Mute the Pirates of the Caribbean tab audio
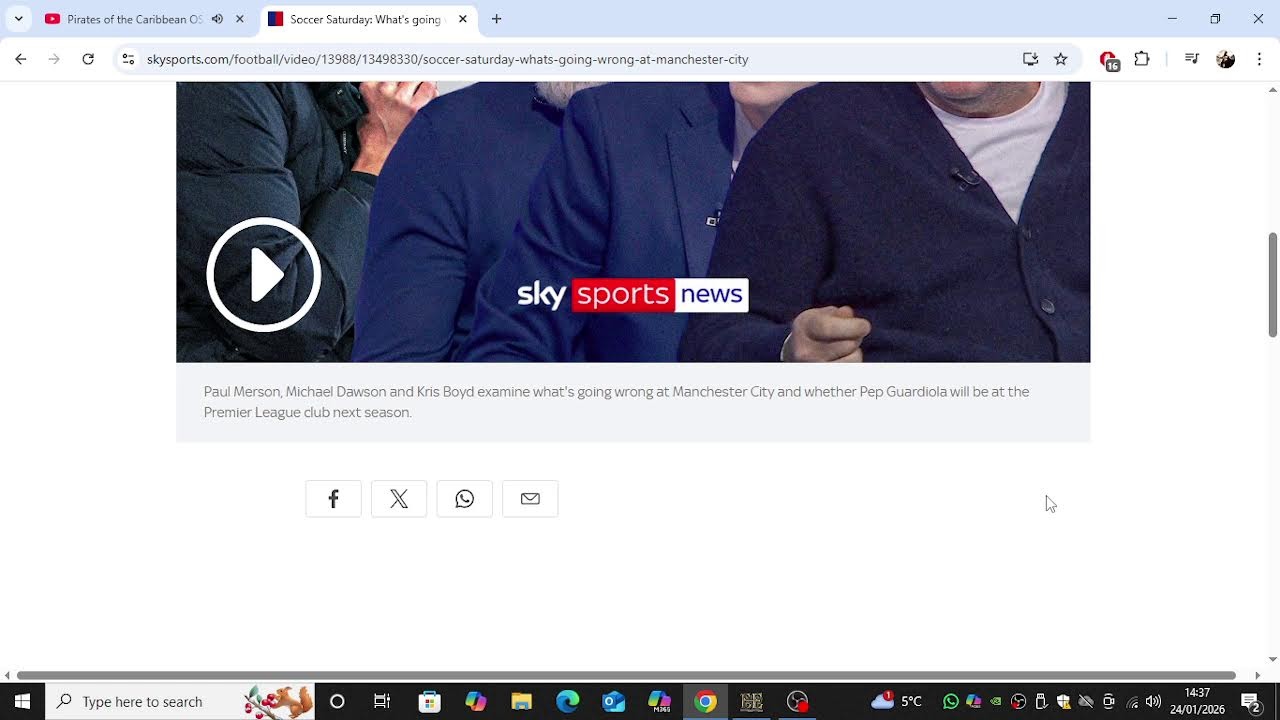 pyautogui.click(x=217, y=19)
